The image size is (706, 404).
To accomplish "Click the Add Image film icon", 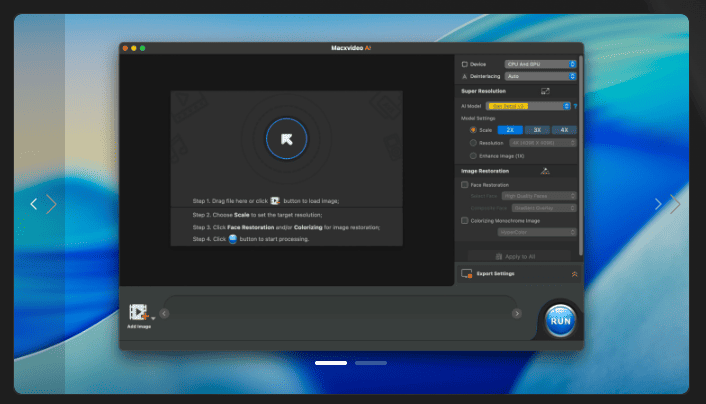I will (138, 312).
